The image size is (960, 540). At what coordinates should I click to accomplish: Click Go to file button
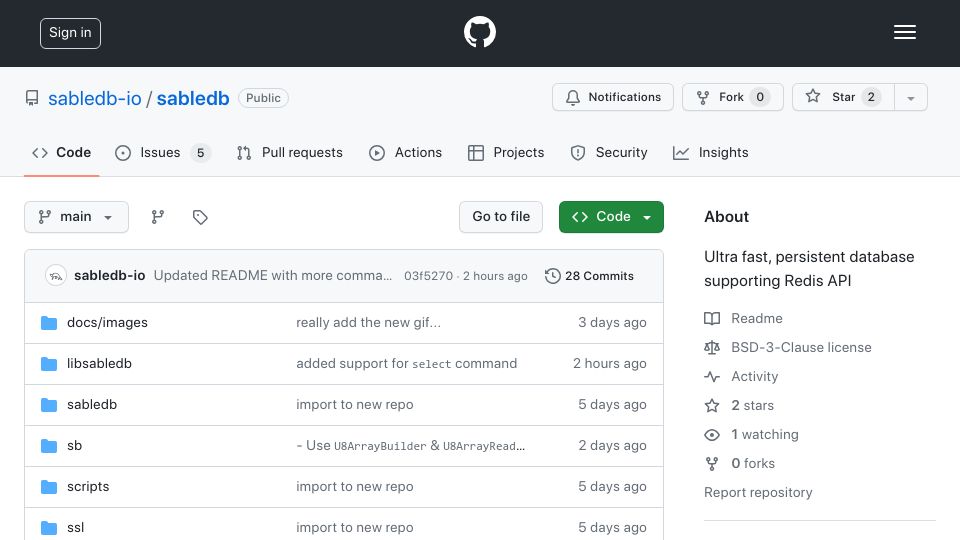pyautogui.click(x=501, y=217)
